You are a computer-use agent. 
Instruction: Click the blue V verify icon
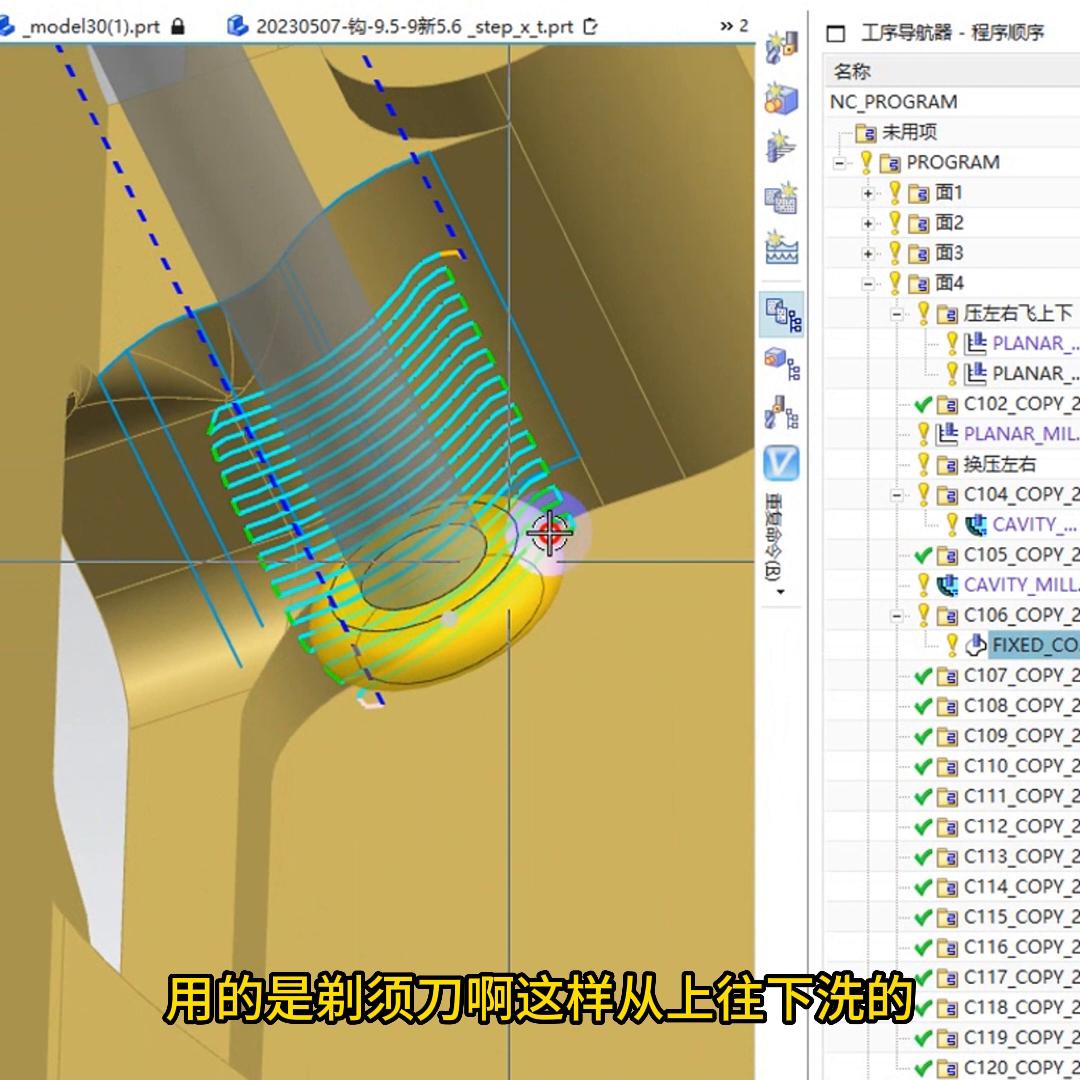click(781, 463)
